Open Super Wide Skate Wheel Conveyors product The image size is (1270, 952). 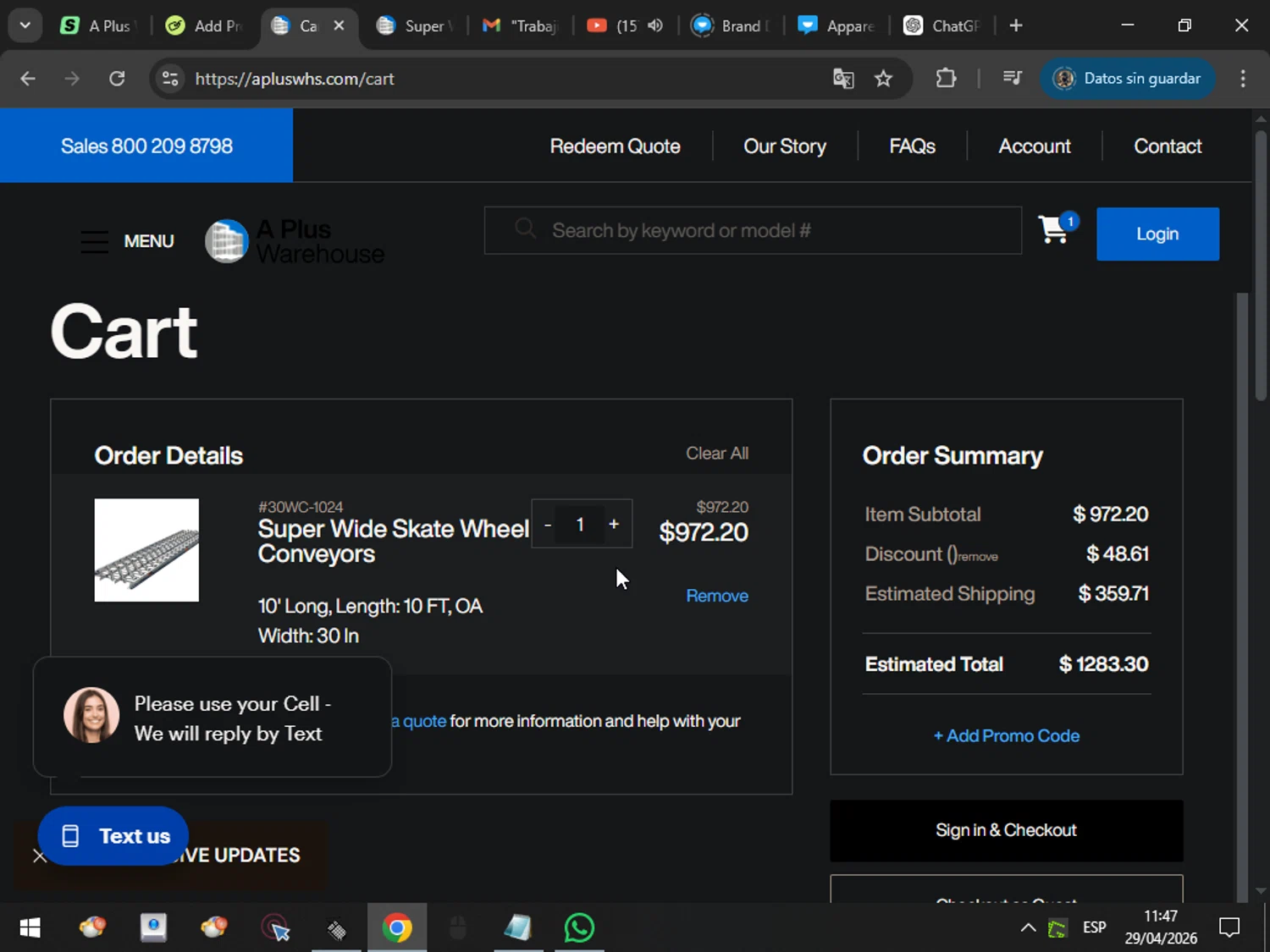coord(393,542)
